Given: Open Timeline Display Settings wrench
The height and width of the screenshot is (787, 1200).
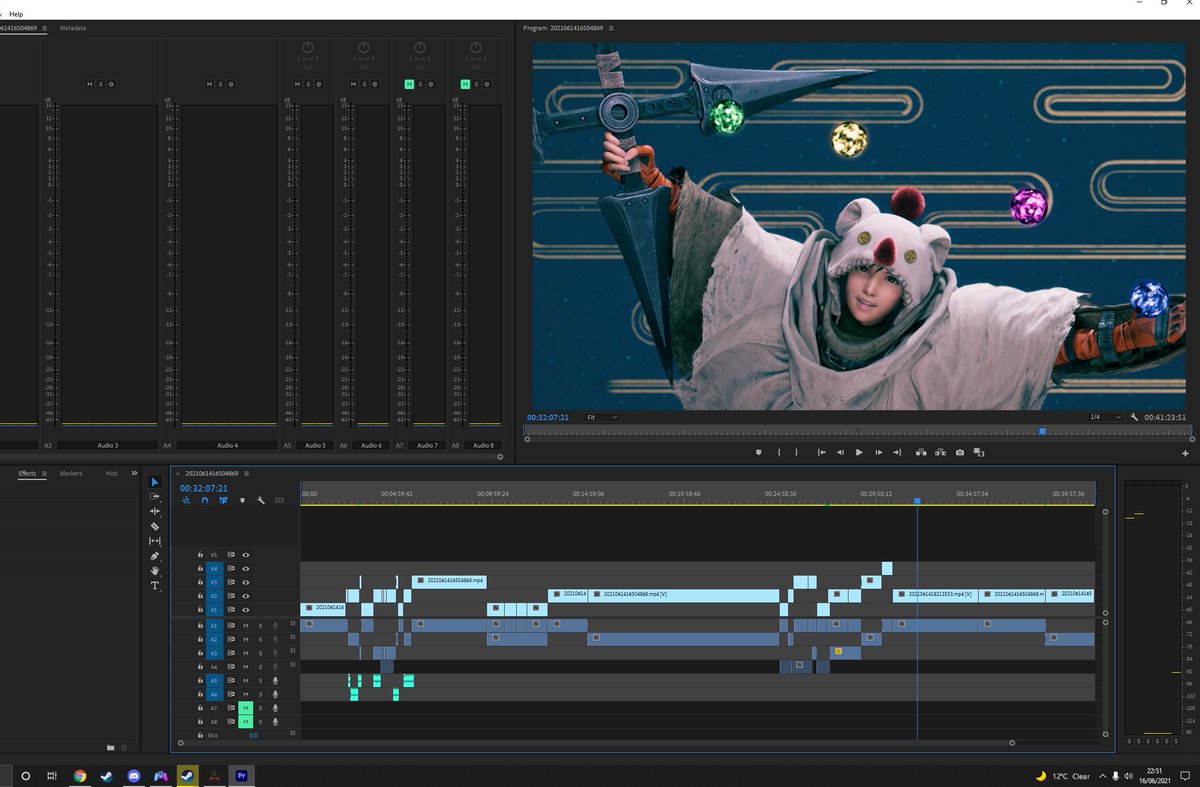Looking at the screenshot, I should tap(261, 500).
